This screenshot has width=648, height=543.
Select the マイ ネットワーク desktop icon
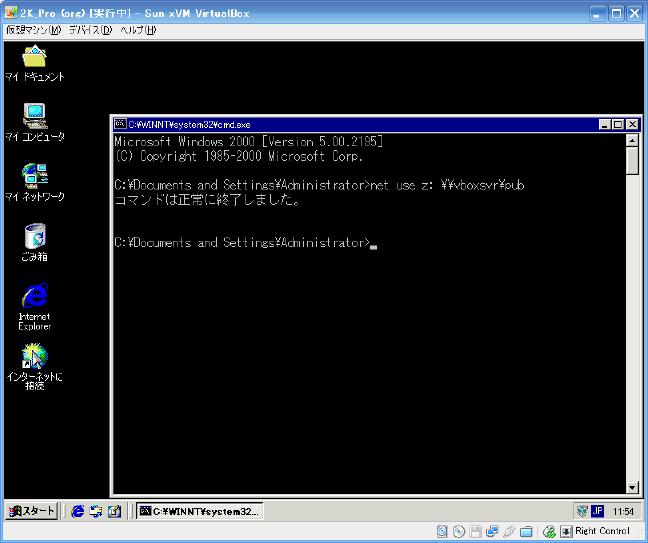click(x=35, y=182)
